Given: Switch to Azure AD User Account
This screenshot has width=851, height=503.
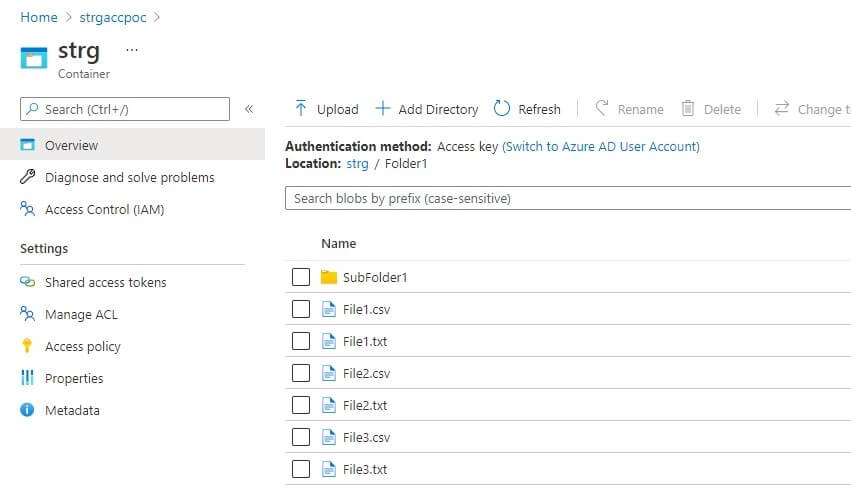Looking at the screenshot, I should tap(600, 146).
